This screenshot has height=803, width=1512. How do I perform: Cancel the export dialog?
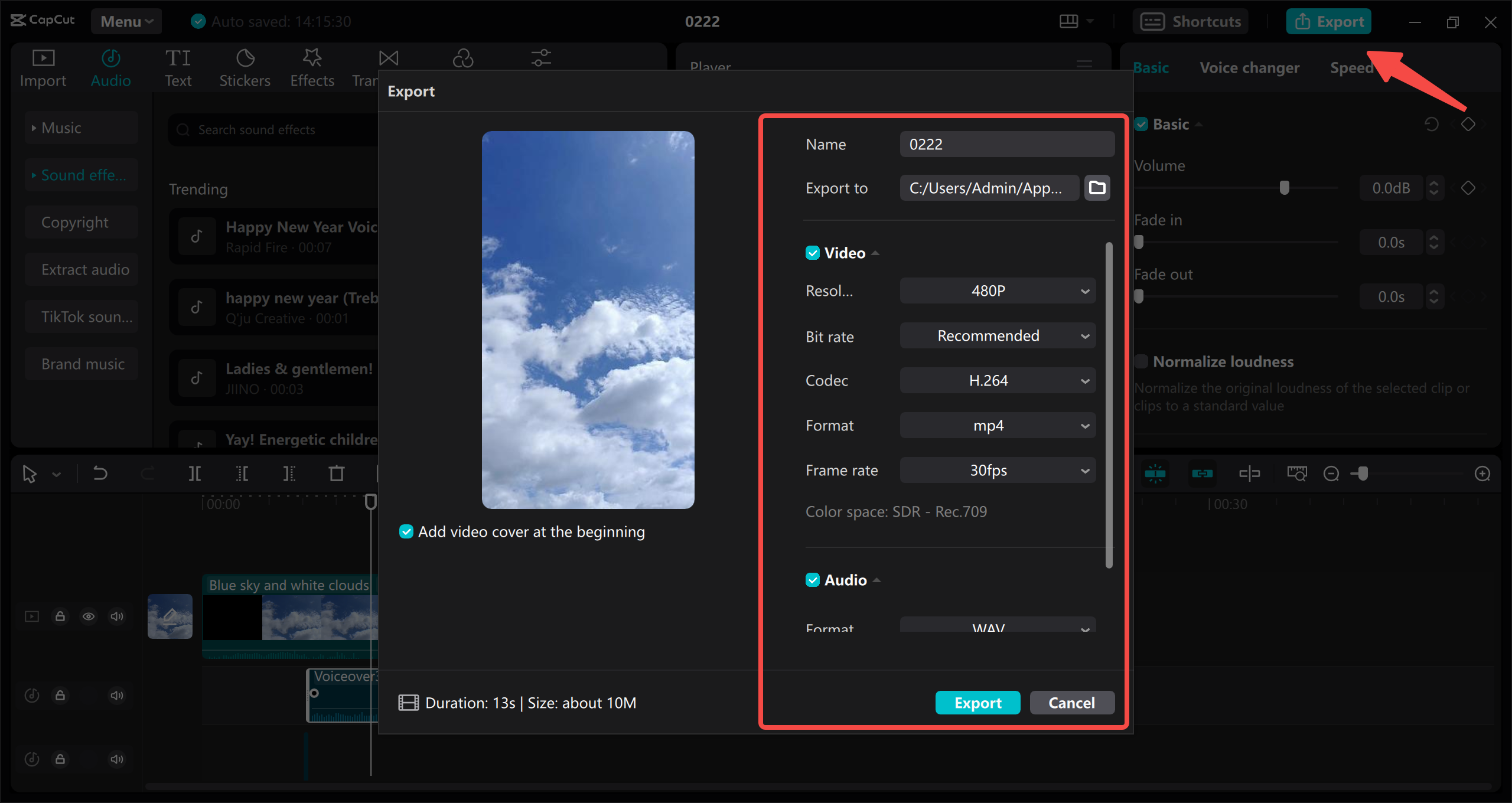coord(1071,702)
